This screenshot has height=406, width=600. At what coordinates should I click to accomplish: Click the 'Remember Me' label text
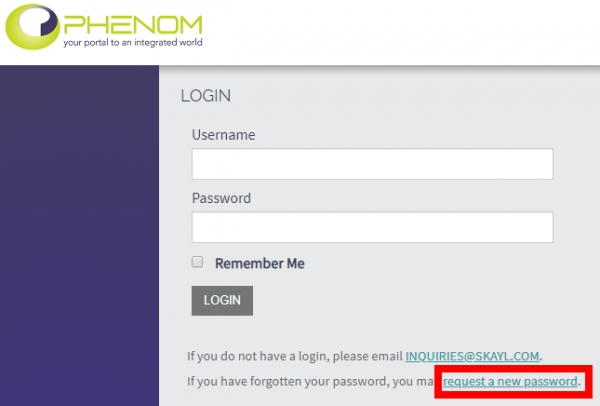tap(259, 264)
